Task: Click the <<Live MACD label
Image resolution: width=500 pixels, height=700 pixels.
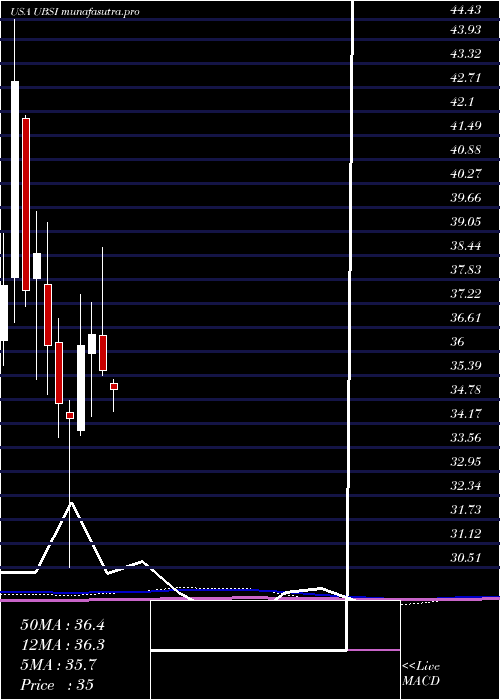Action: tap(421, 674)
